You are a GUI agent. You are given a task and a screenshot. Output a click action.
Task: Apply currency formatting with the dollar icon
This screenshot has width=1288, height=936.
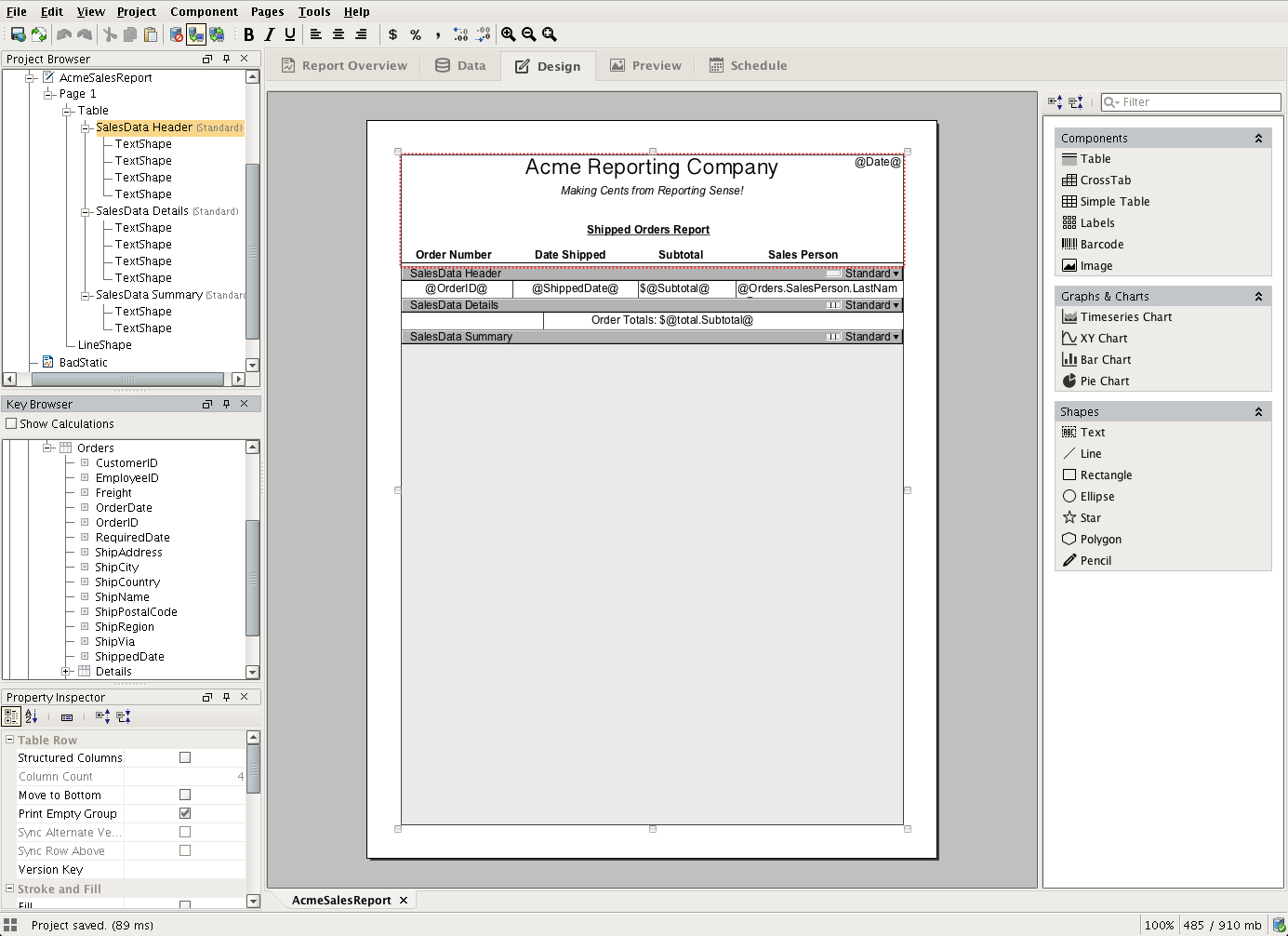point(392,34)
